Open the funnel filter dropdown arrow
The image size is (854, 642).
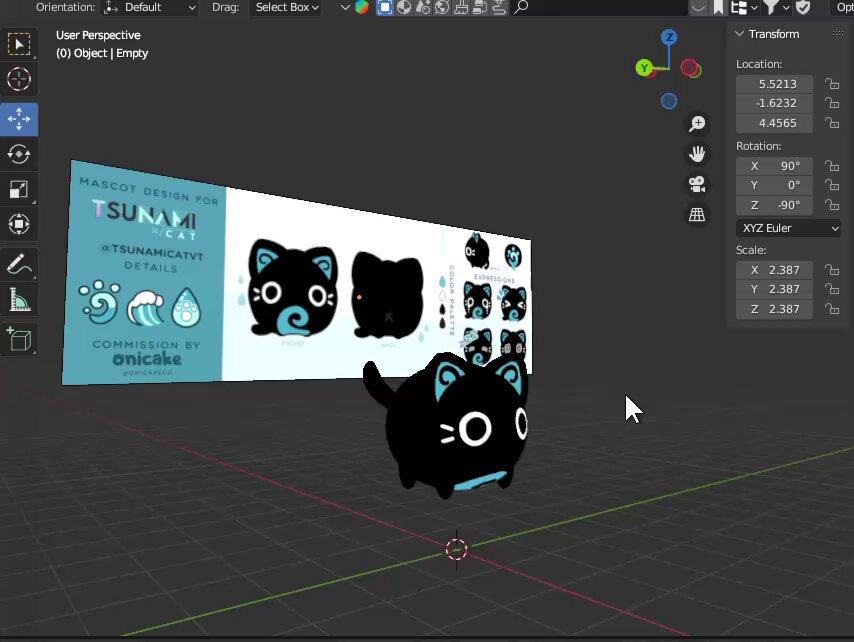pyautogui.click(x=786, y=8)
